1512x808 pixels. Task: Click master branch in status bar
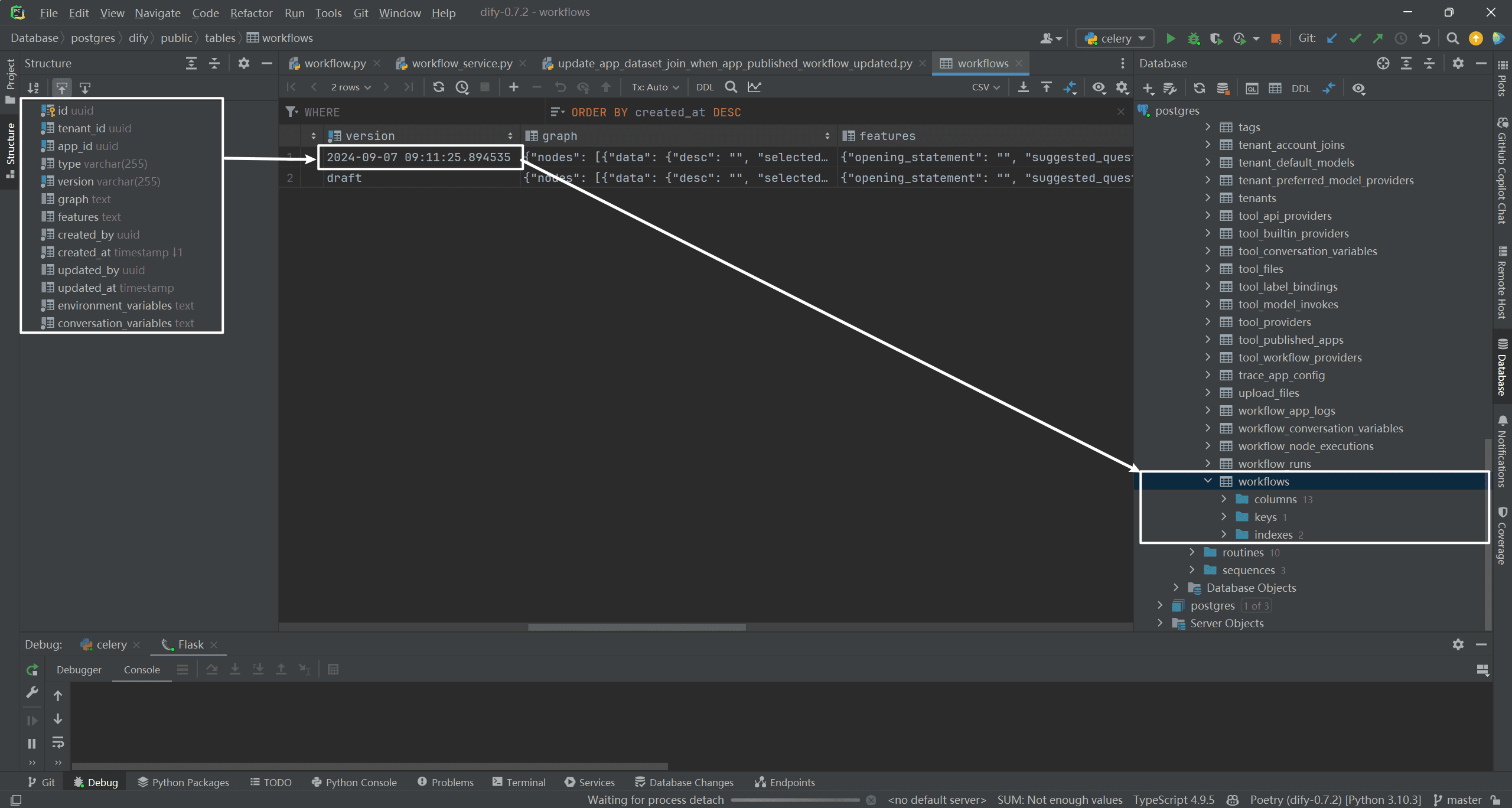coord(1458,800)
